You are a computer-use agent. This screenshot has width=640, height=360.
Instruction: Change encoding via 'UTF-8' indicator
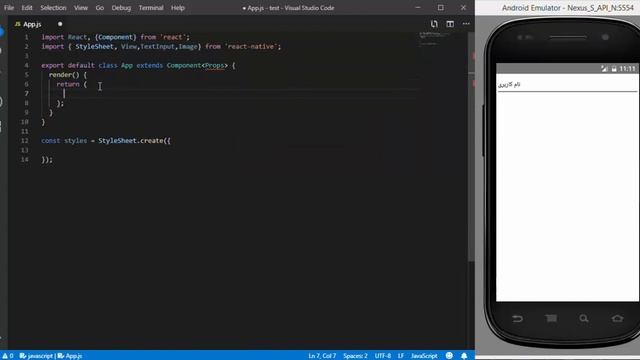382,356
